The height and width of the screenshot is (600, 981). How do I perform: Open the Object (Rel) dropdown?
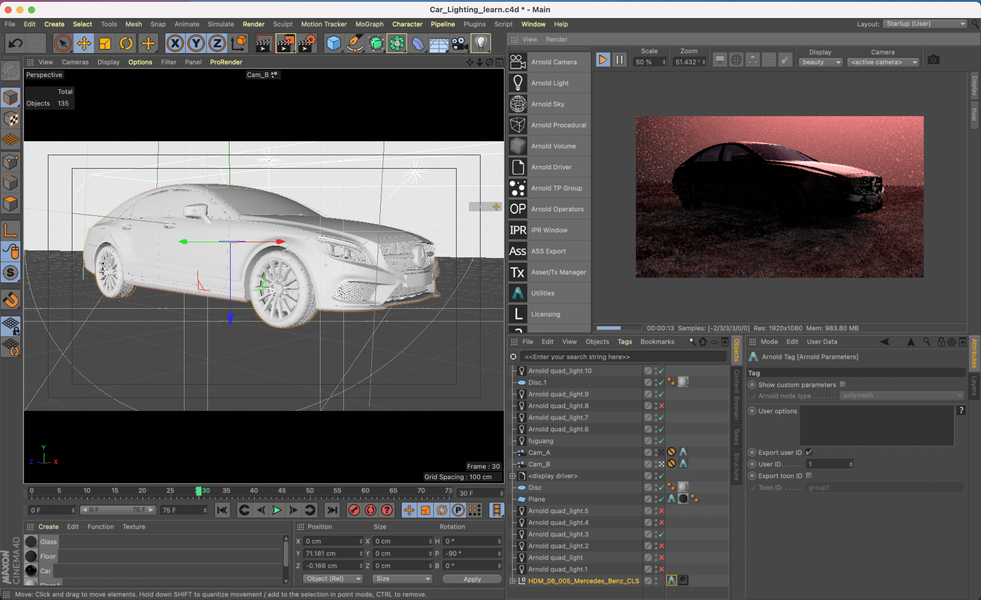point(332,579)
